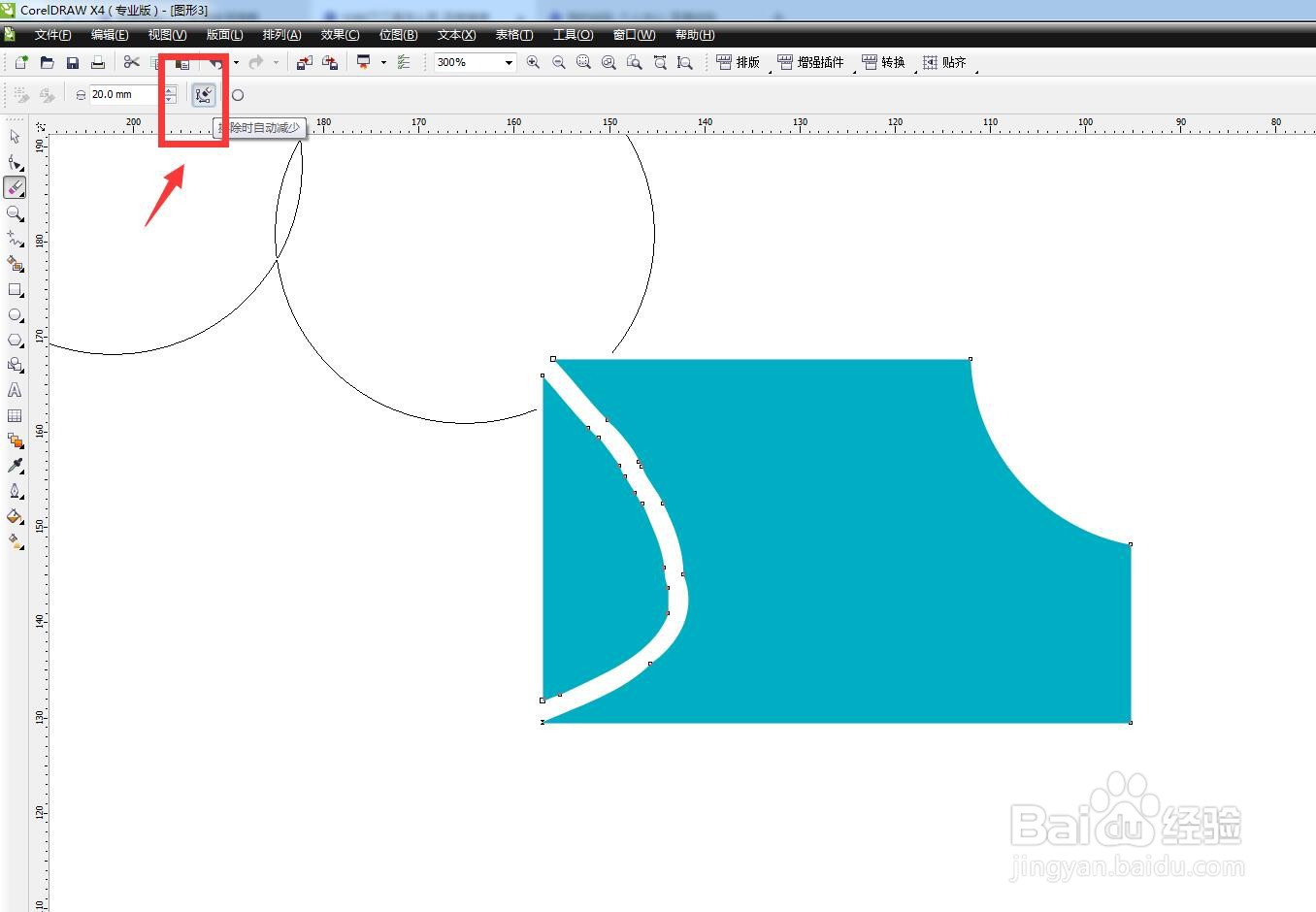
Task: Select the Freehand curve tool
Action: pyautogui.click(x=15, y=238)
